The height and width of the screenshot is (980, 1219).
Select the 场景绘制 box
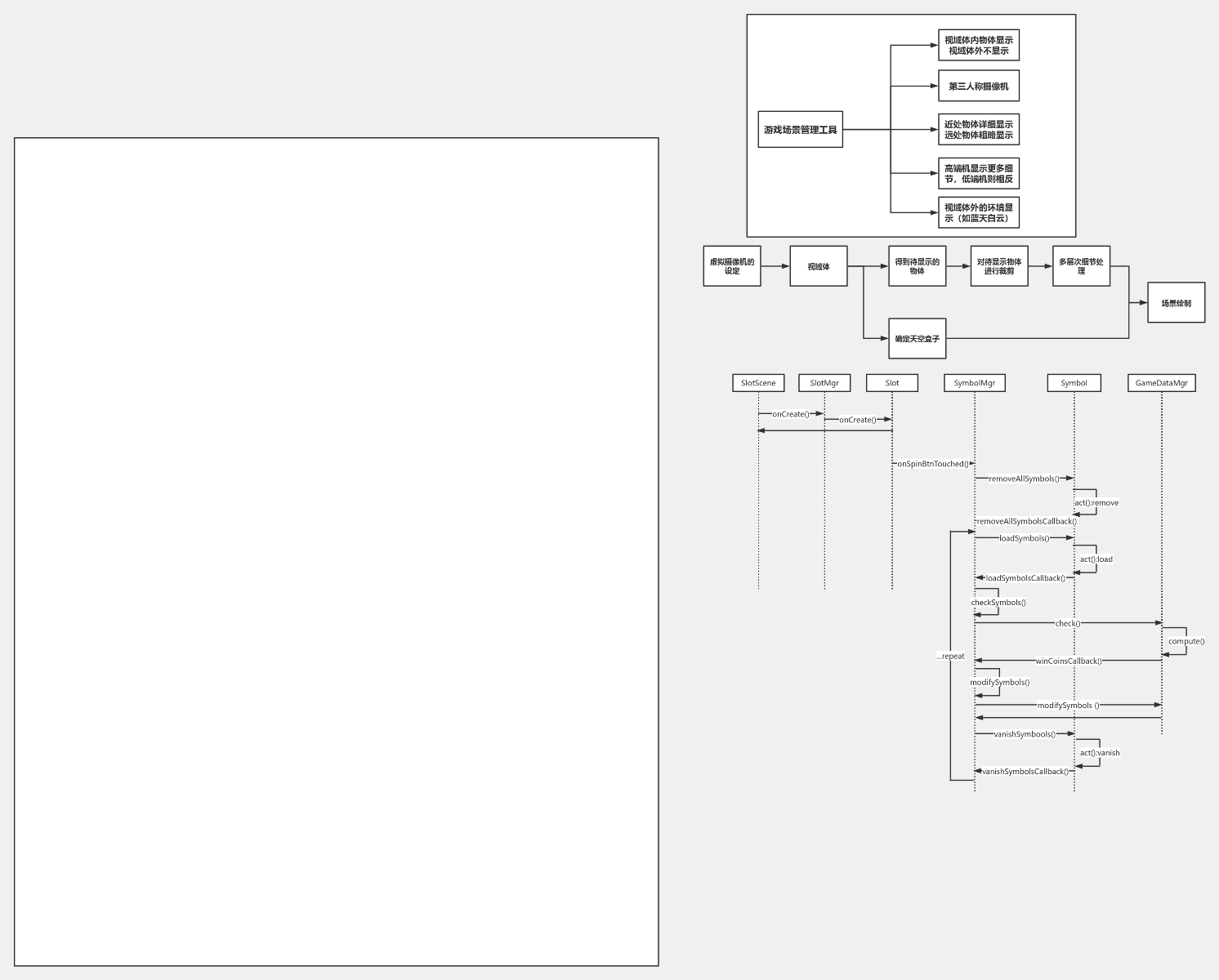(1176, 303)
